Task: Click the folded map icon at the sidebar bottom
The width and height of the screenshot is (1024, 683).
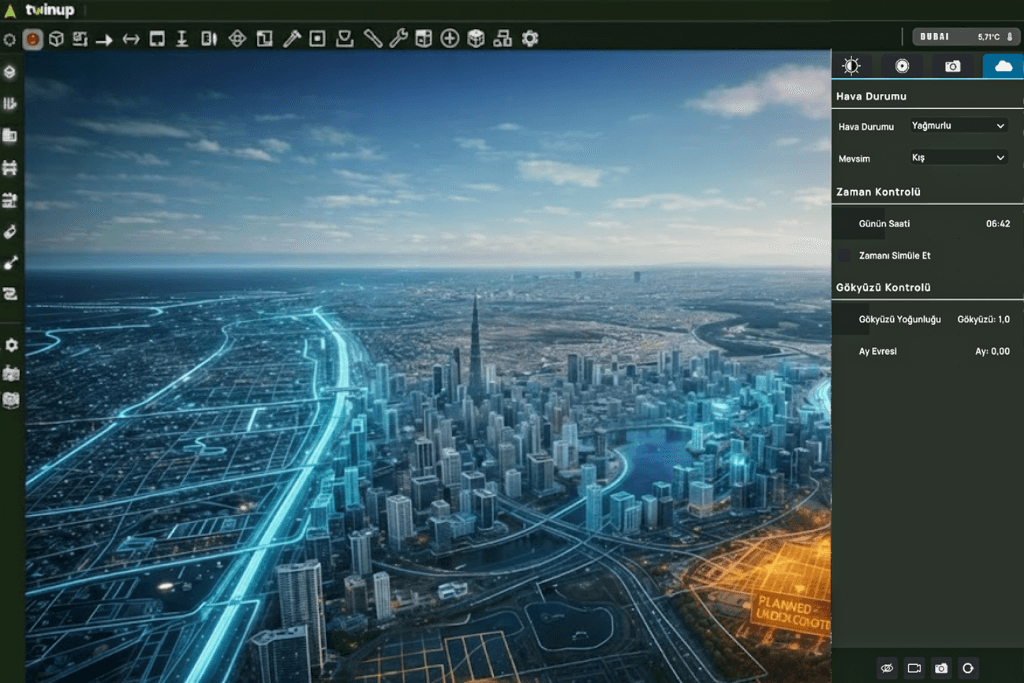Action: click(11, 400)
